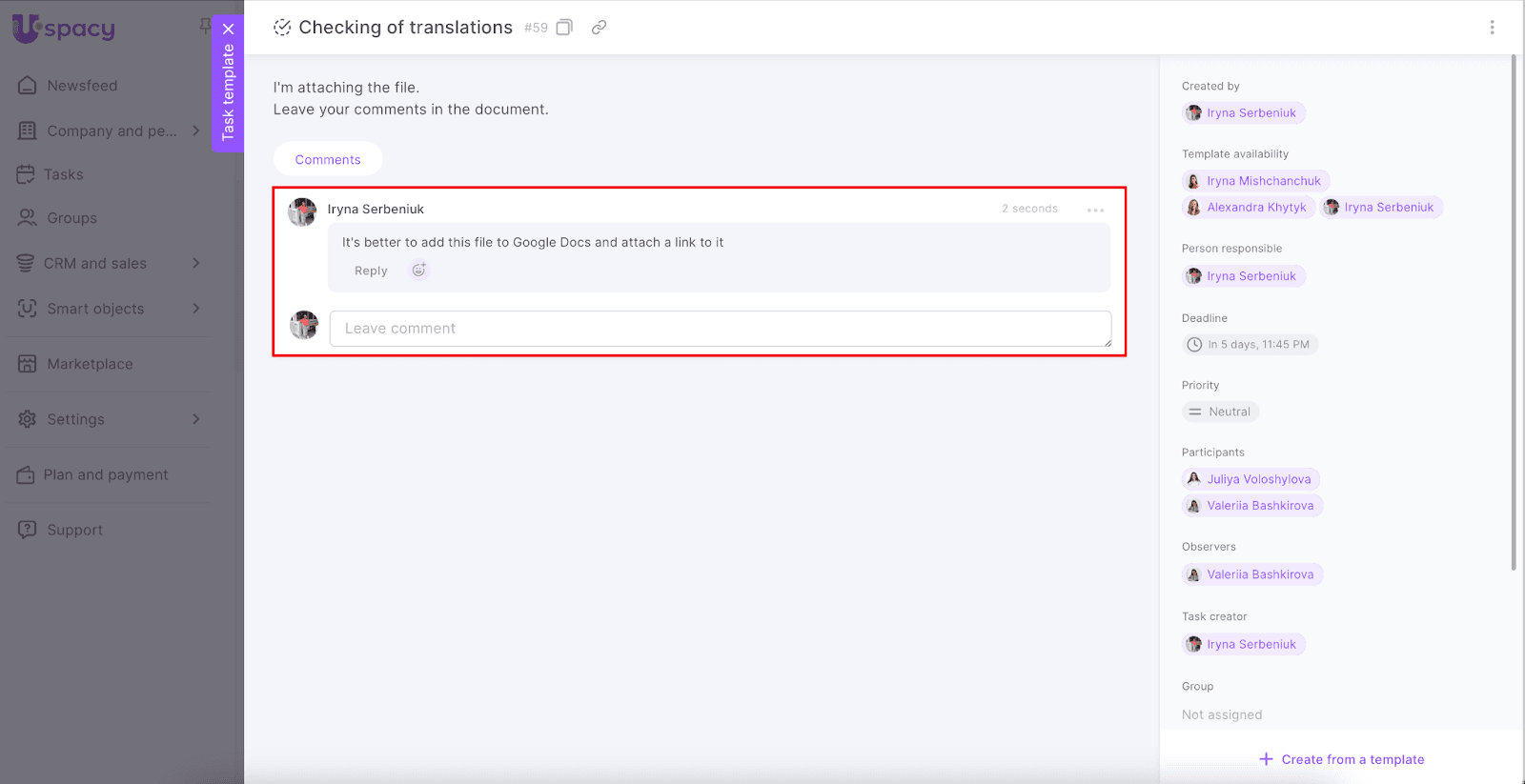The height and width of the screenshot is (784, 1525).
Task: Open the comment's three-dot menu
Action: coord(1095,210)
